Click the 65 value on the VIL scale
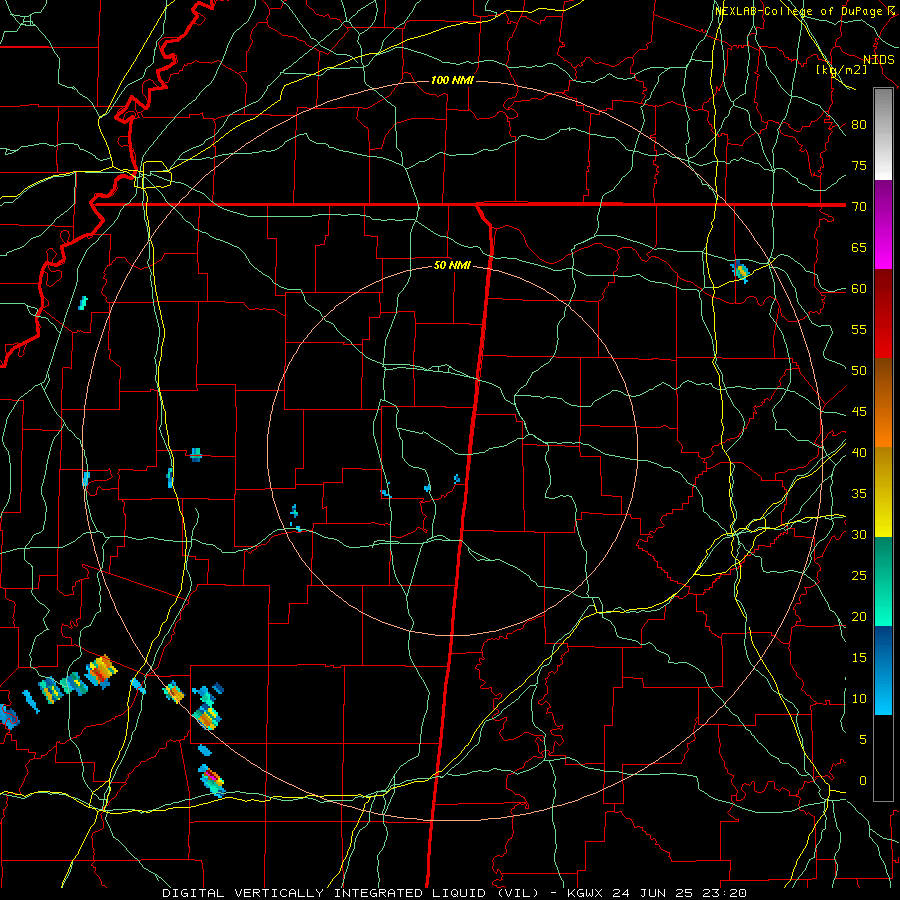The width and height of the screenshot is (900, 900). pyautogui.click(x=859, y=247)
